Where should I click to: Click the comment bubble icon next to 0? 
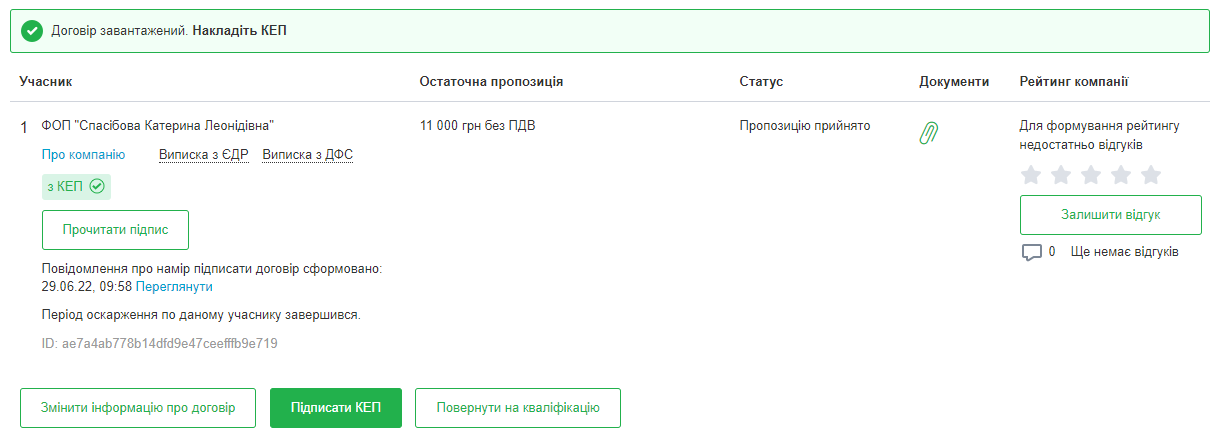[1031, 252]
